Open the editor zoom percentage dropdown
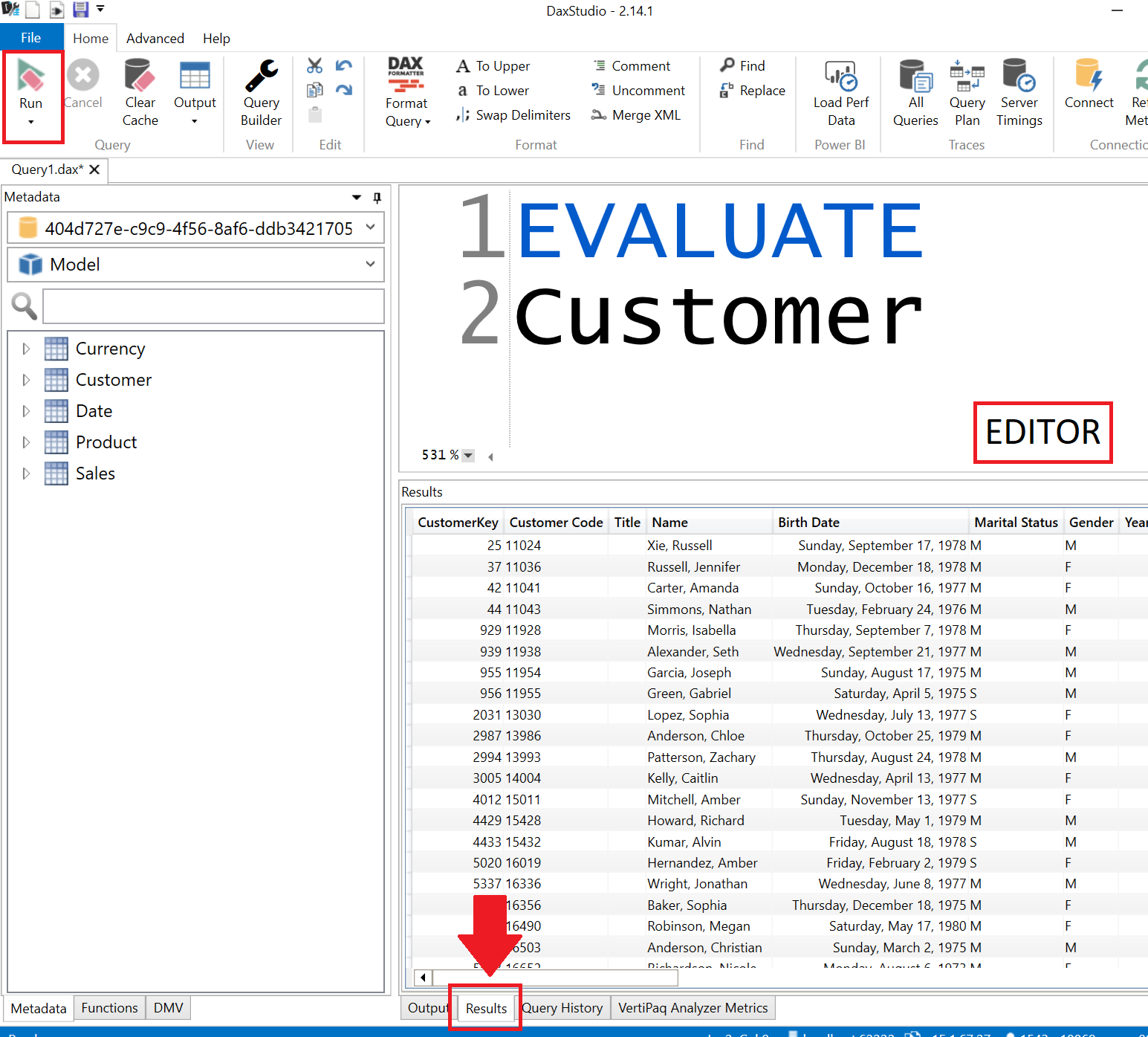Screen dimensions: 1148x1037 (468, 455)
